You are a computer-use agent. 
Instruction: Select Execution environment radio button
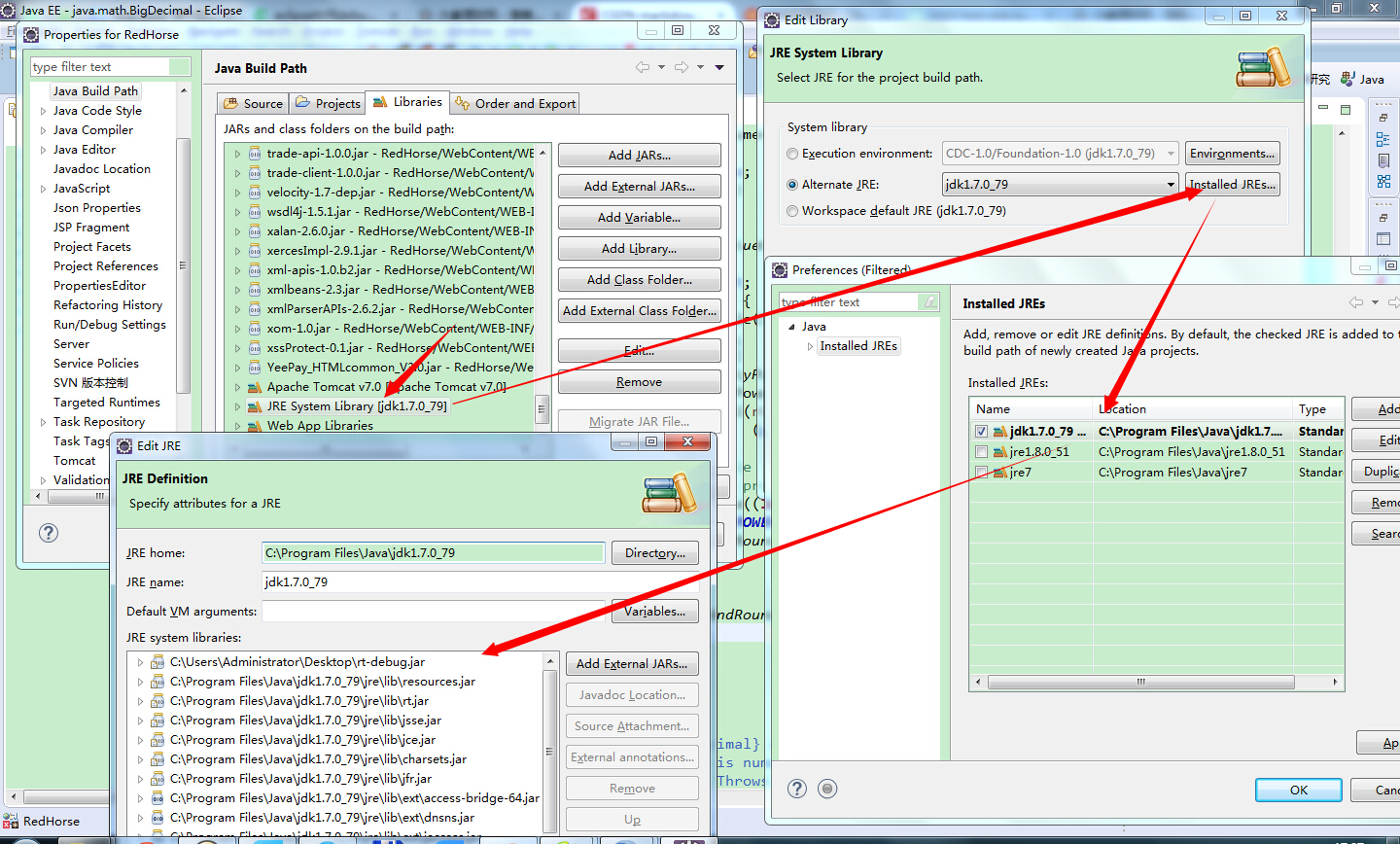coord(792,154)
